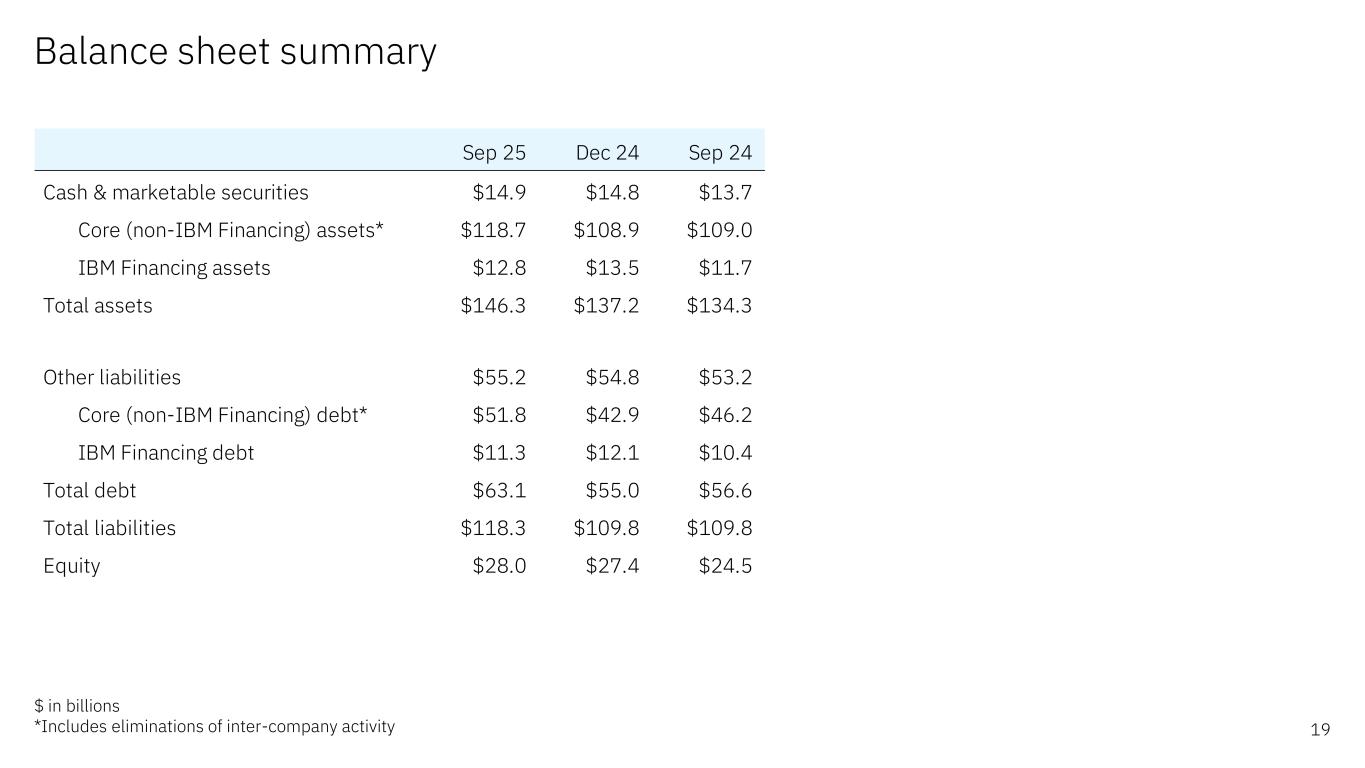The width and height of the screenshot is (1365, 768).
Task: Select the Total assets row label
Action: click(98, 305)
